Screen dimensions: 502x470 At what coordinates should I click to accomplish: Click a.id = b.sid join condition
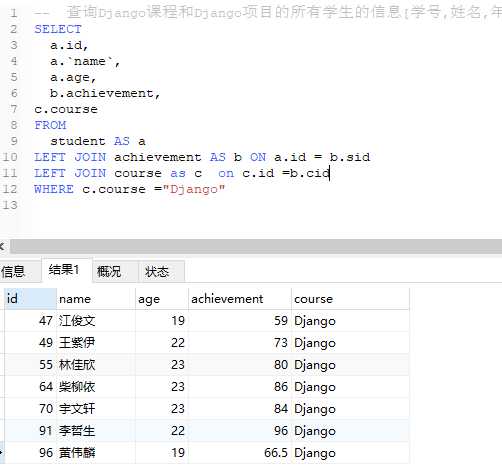point(322,157)
